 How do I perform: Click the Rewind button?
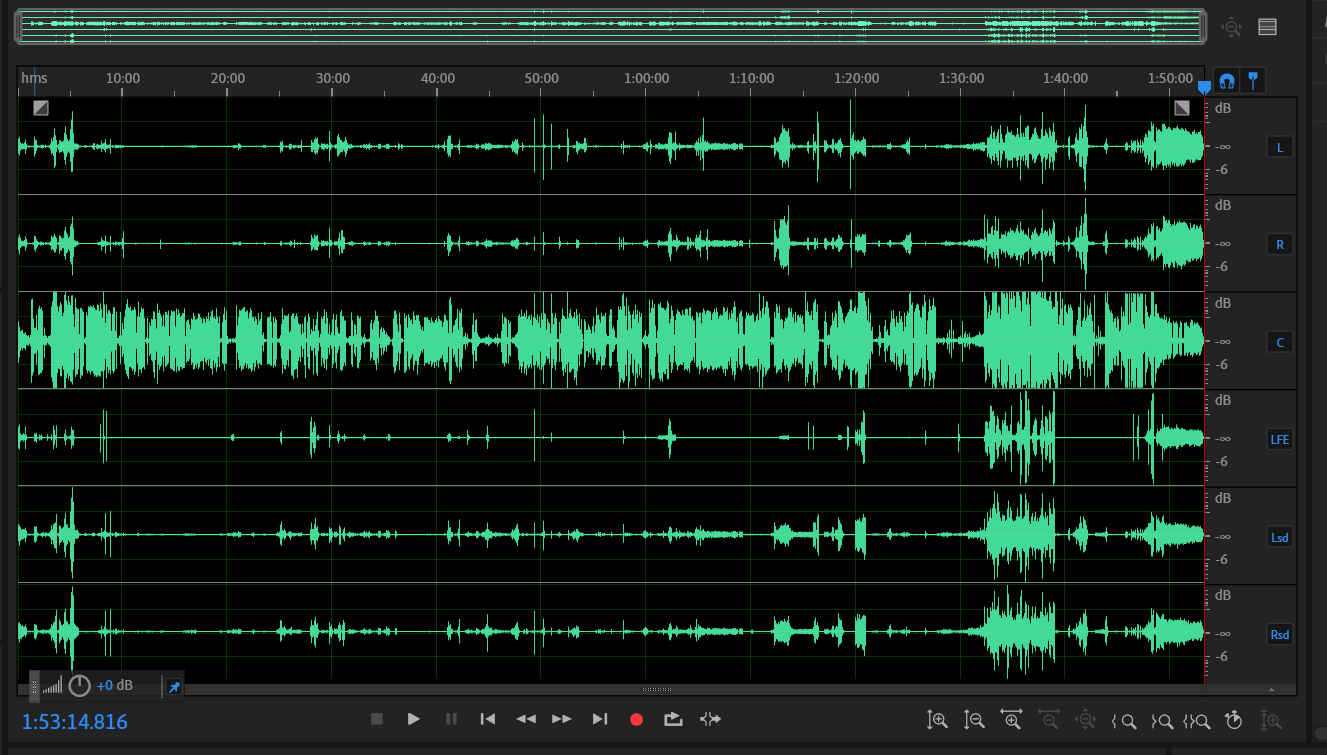tap(525, 719)
